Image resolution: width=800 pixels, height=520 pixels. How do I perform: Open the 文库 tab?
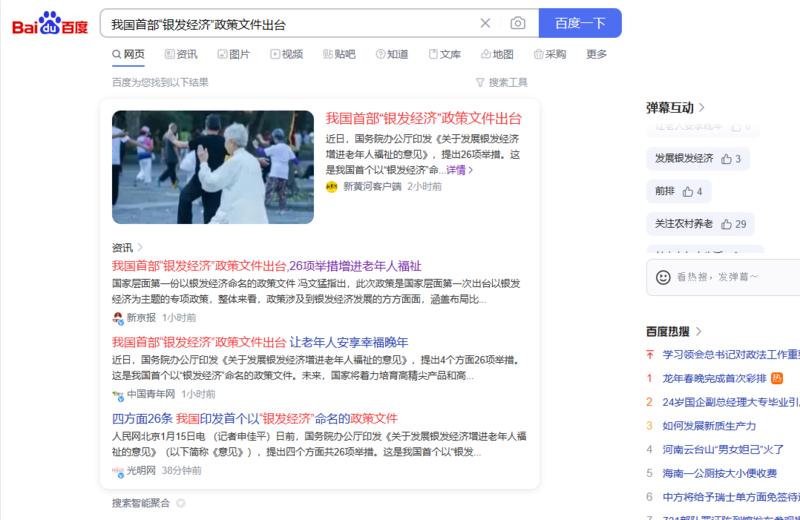pyautogui.click(x=444, y=54)
